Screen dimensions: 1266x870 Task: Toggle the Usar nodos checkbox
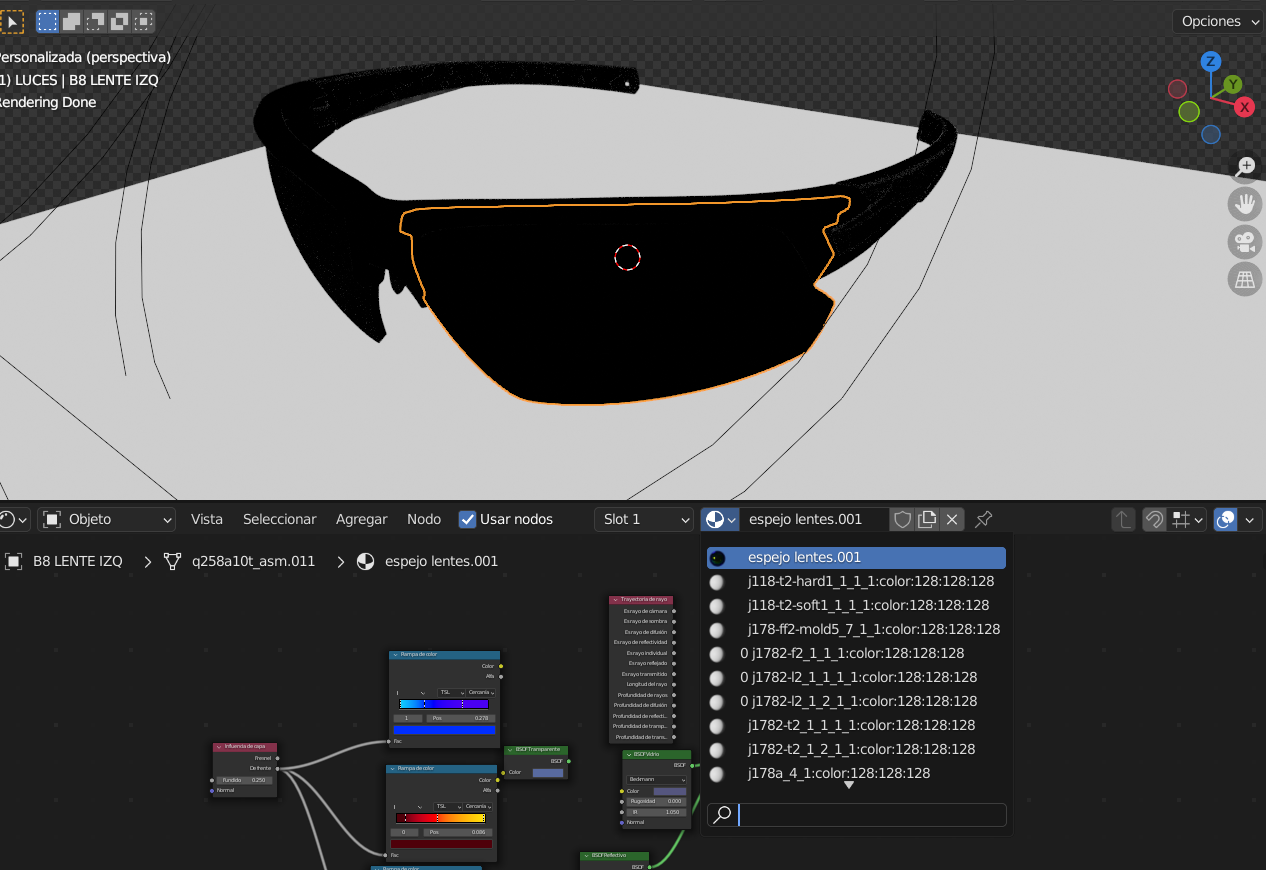467,519
